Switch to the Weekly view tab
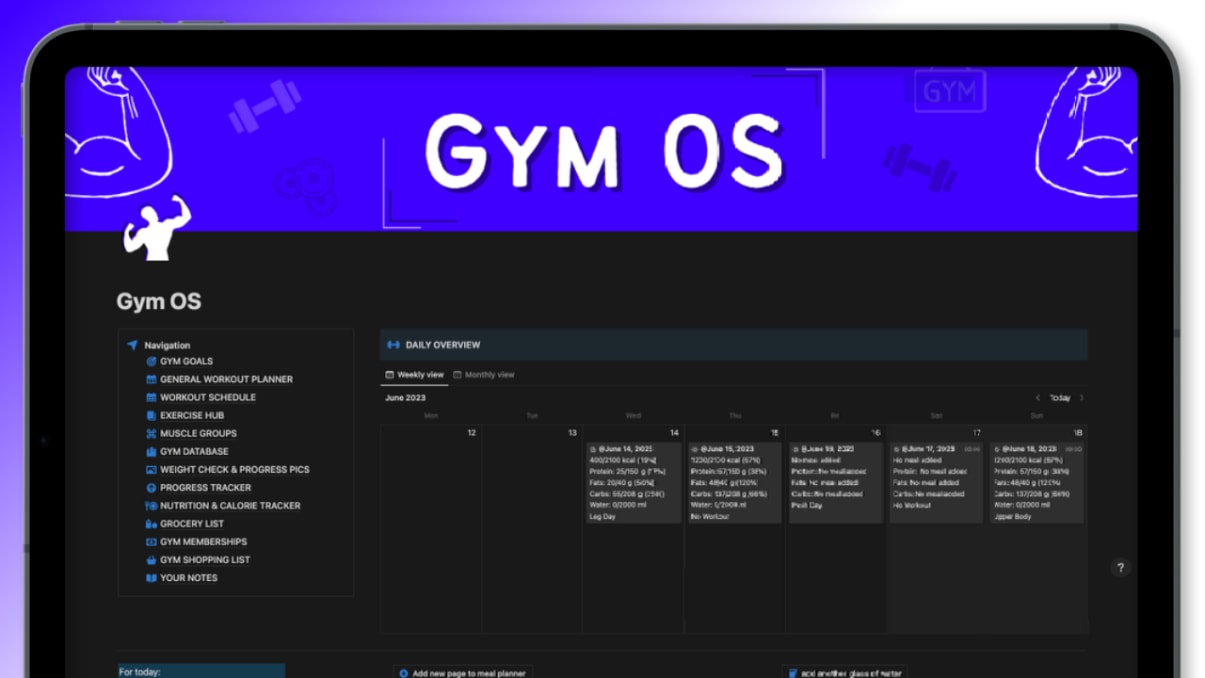 414,375
